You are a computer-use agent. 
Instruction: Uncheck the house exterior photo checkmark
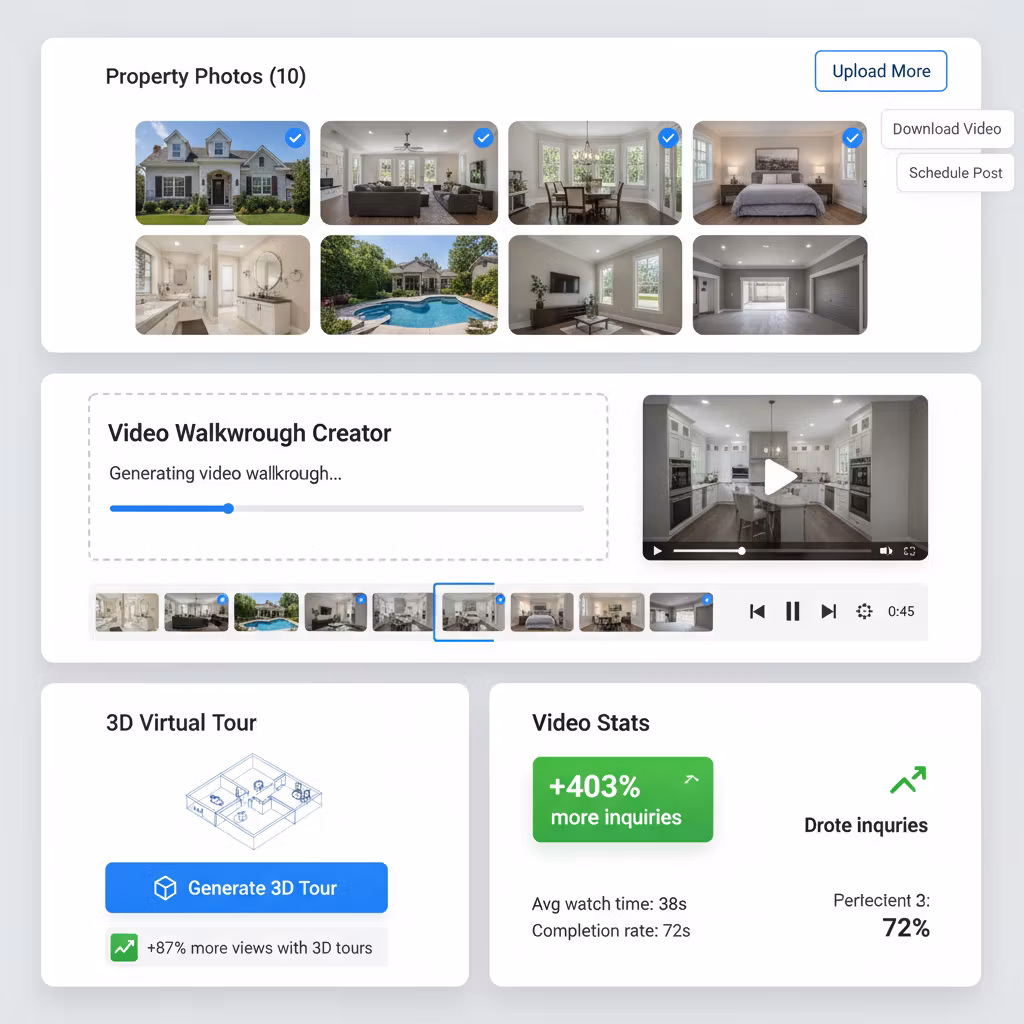pos(295,138)
